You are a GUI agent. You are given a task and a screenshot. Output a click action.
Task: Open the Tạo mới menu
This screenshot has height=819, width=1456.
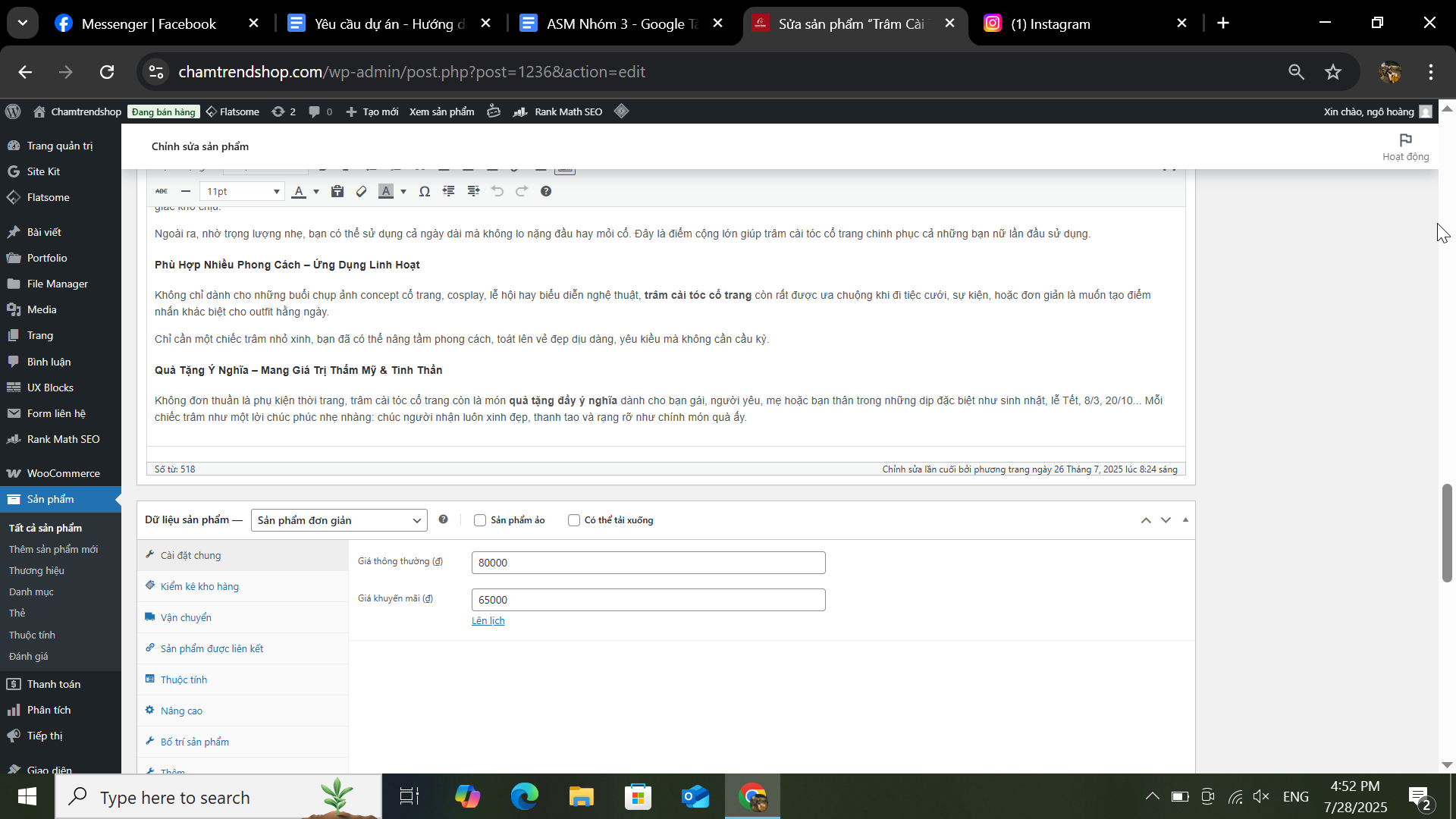[372, 111]
